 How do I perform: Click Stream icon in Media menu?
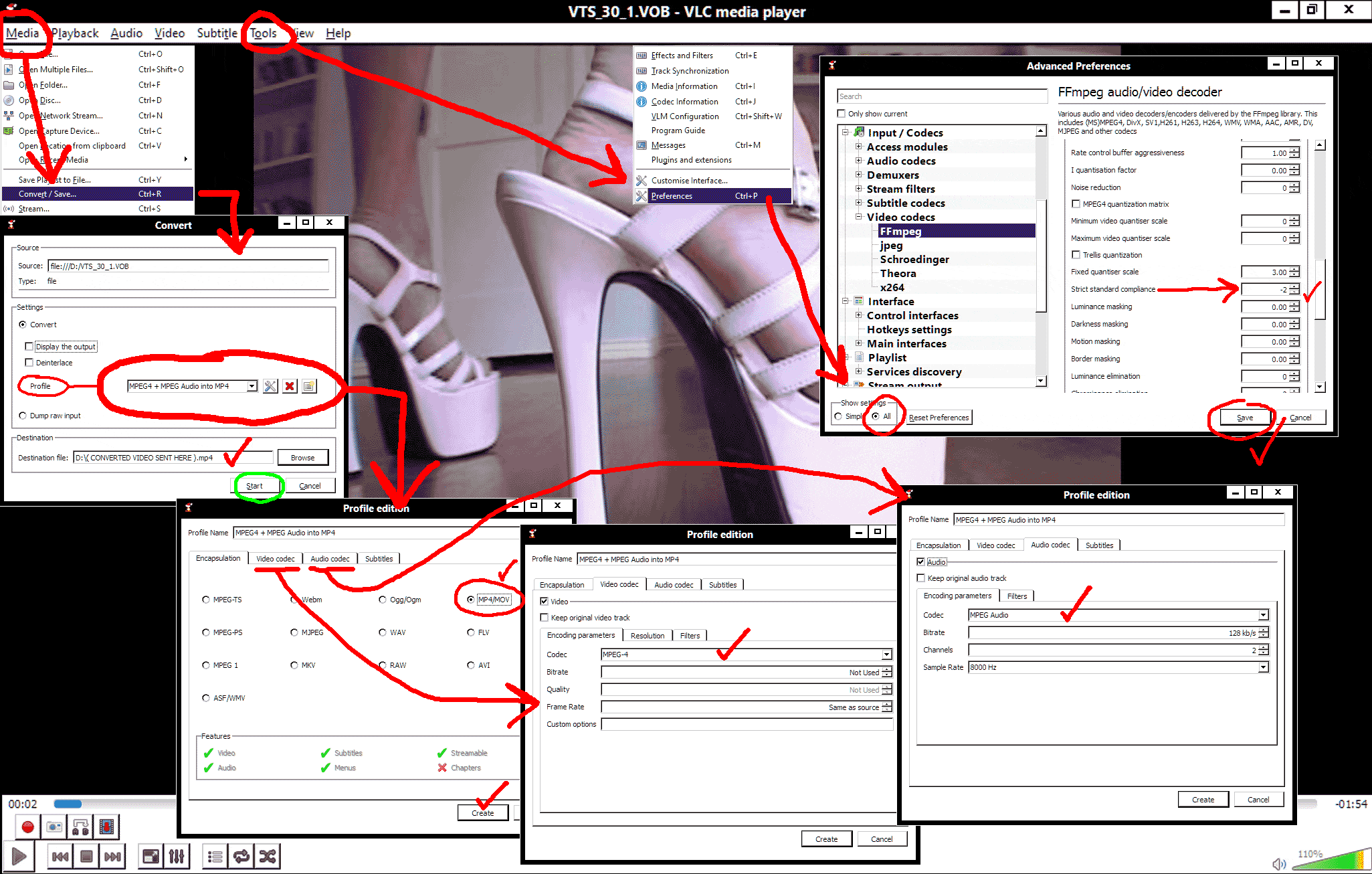point(9,209)
